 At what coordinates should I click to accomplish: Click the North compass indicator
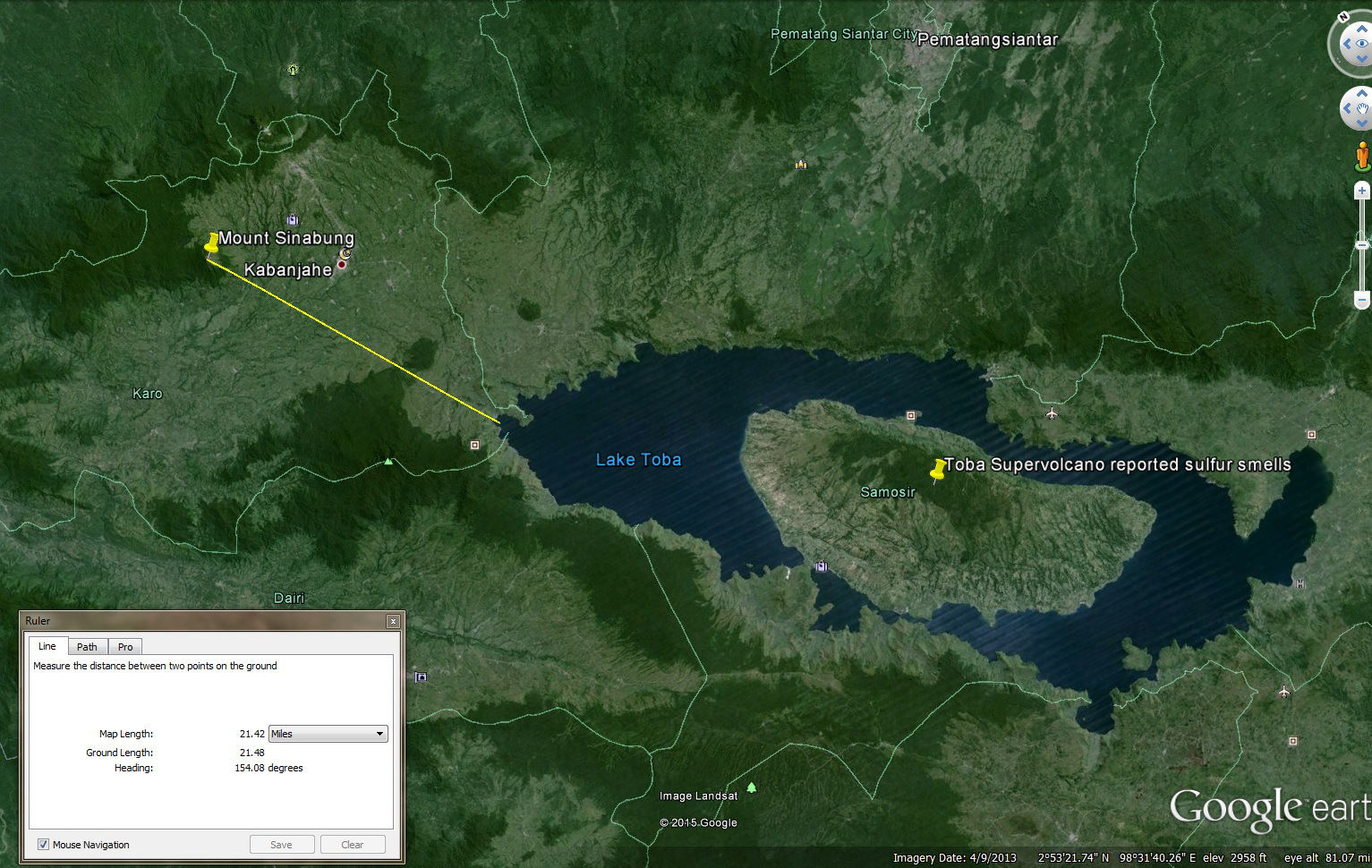[1342, 17]
